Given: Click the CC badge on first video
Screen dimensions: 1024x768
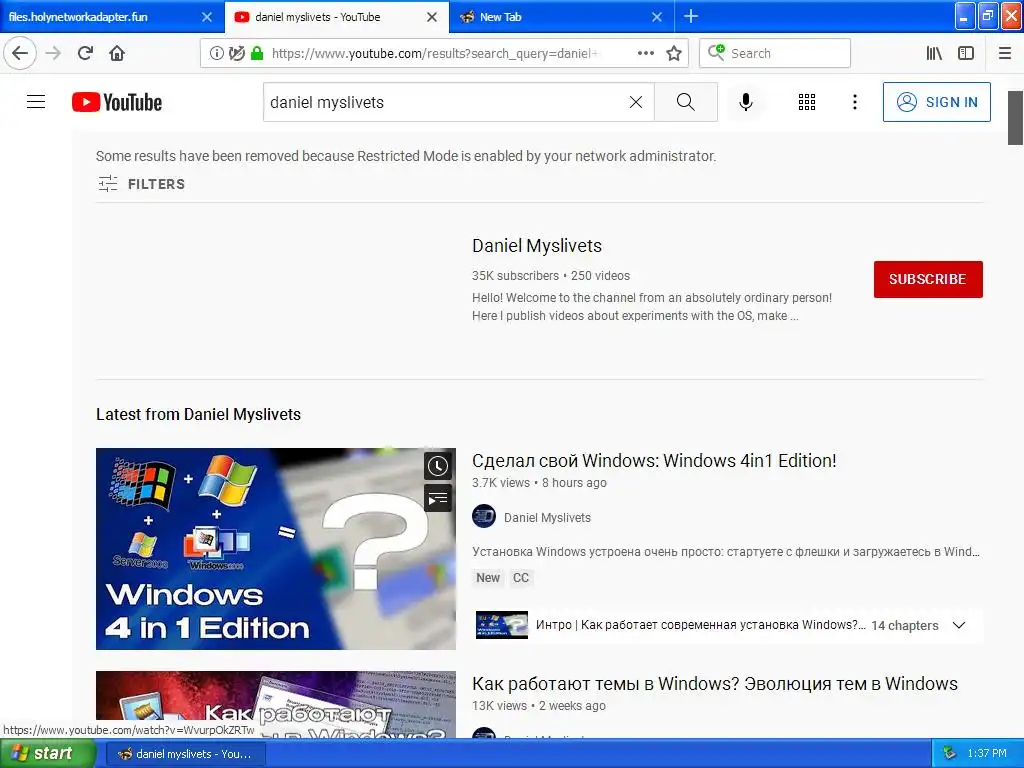Looking at the screenshot, I should [520, 577].
